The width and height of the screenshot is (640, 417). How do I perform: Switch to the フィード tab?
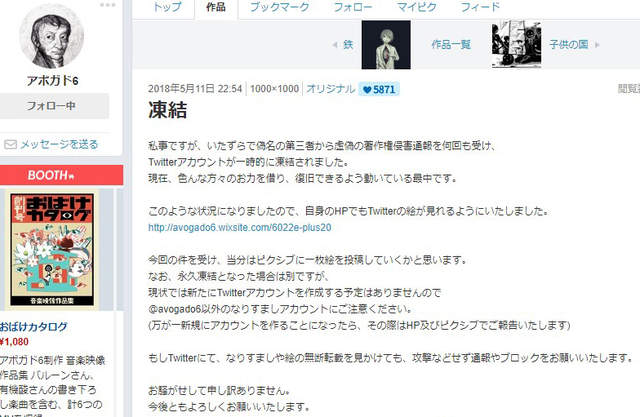(x=480, y=7)
